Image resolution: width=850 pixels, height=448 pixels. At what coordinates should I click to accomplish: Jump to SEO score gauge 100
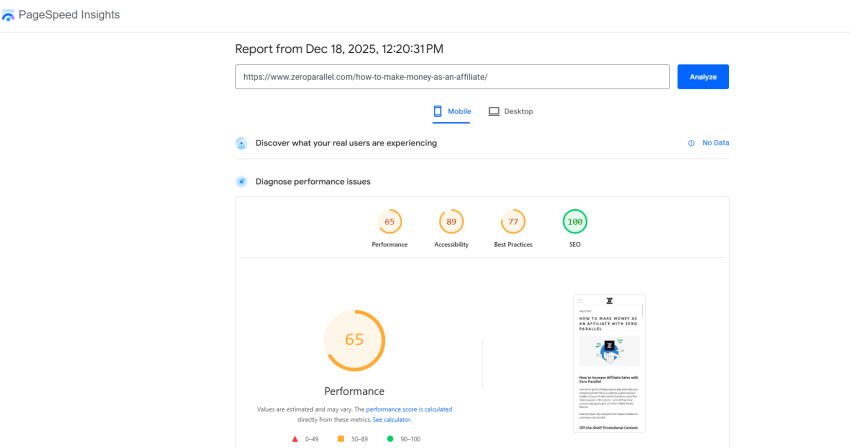pos(575,221)
